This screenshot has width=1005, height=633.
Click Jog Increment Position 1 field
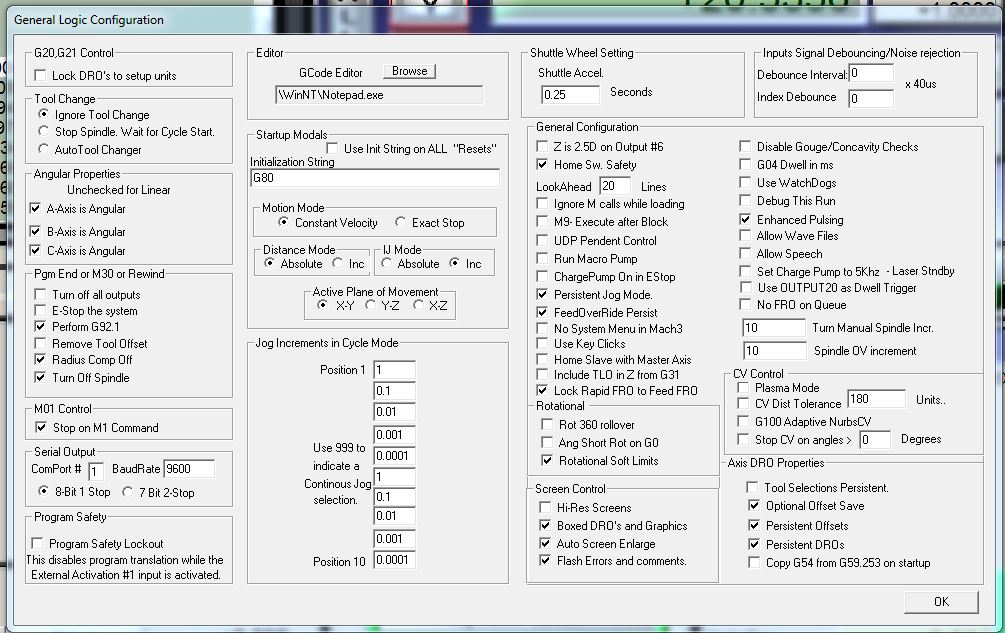point(394,370)
